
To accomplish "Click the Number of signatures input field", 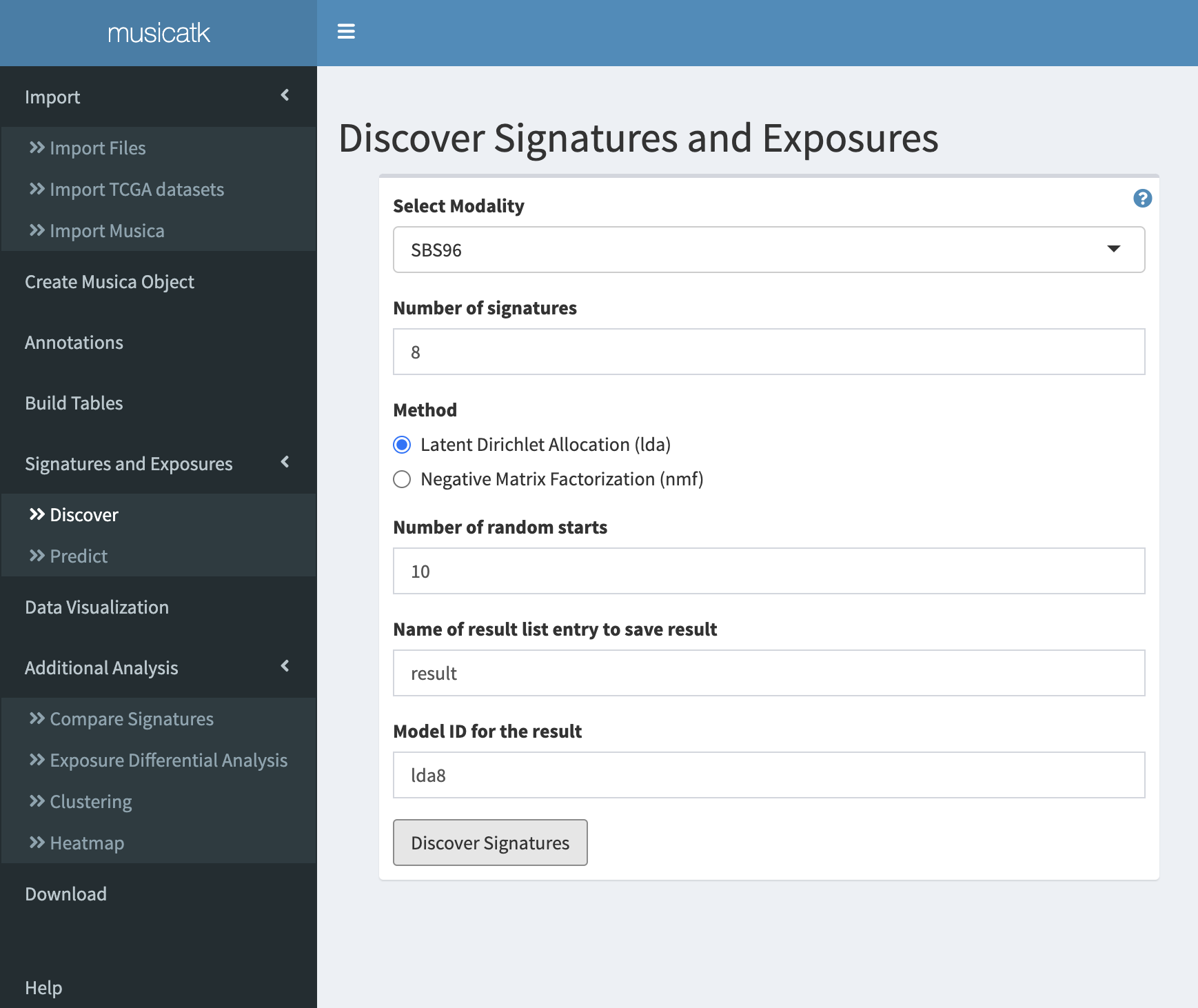I will (769, 352).
